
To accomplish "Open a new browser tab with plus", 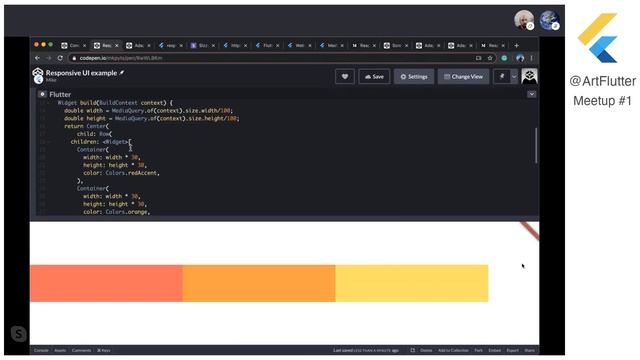I will [x=516, y=45].
